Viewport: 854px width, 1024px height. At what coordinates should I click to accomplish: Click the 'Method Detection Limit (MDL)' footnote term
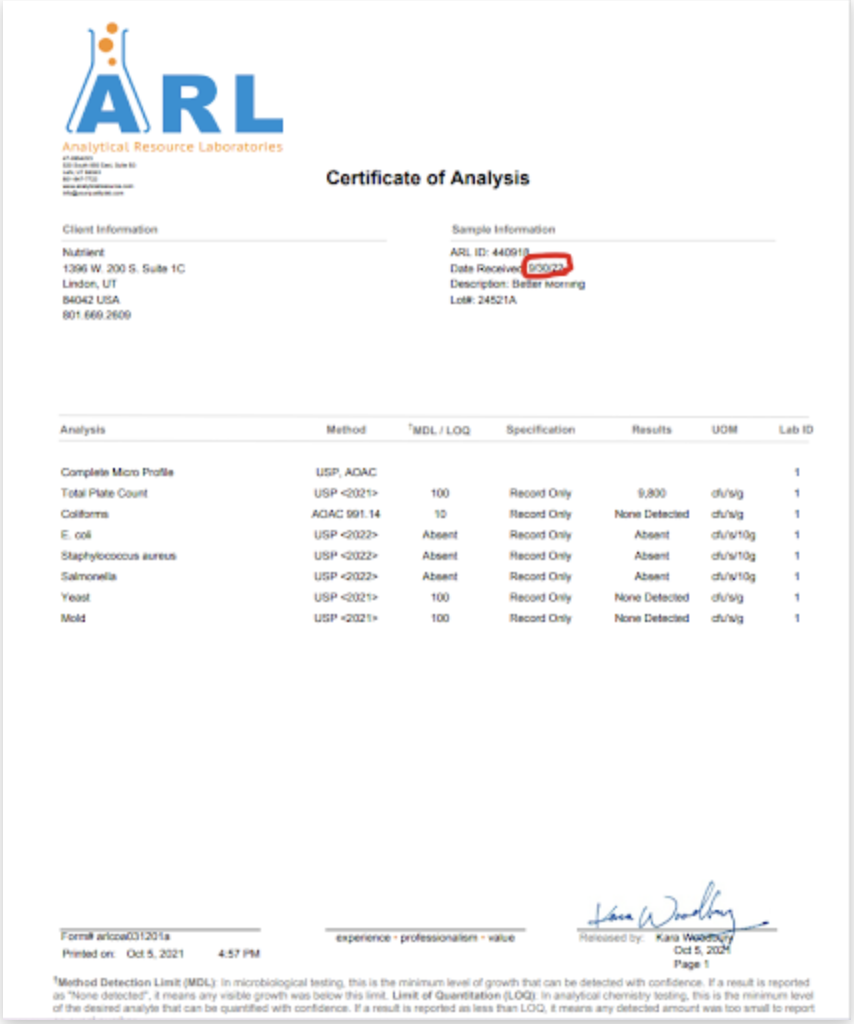136,982
